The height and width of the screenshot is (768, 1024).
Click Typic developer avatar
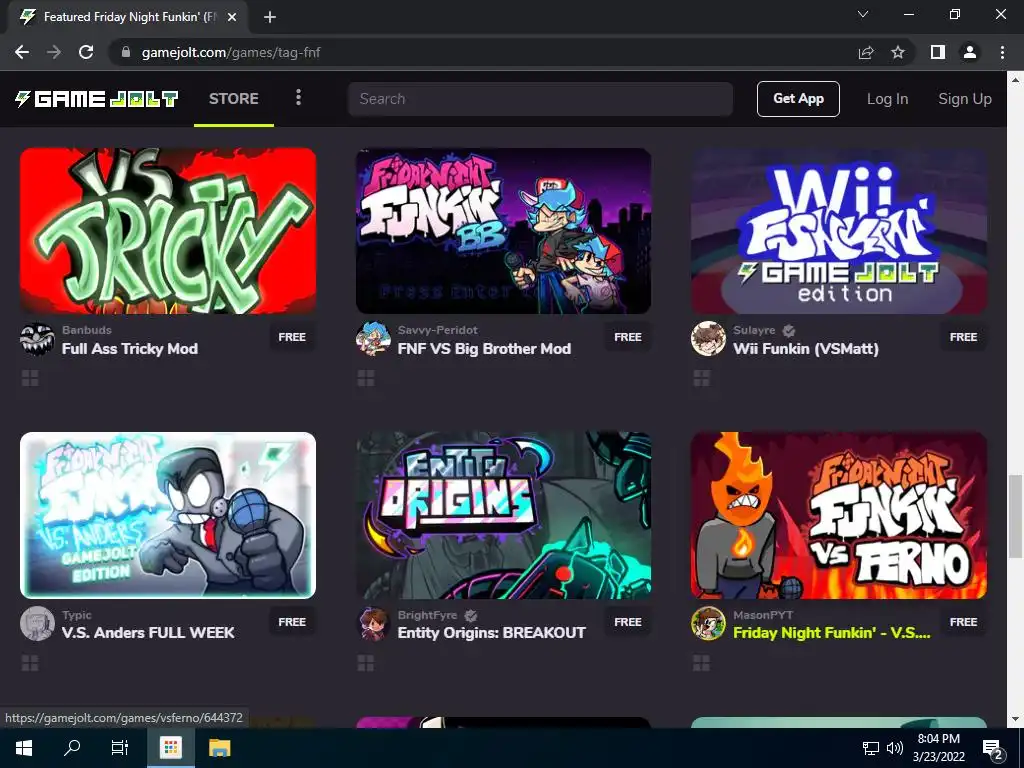click(x=37, y=624)
